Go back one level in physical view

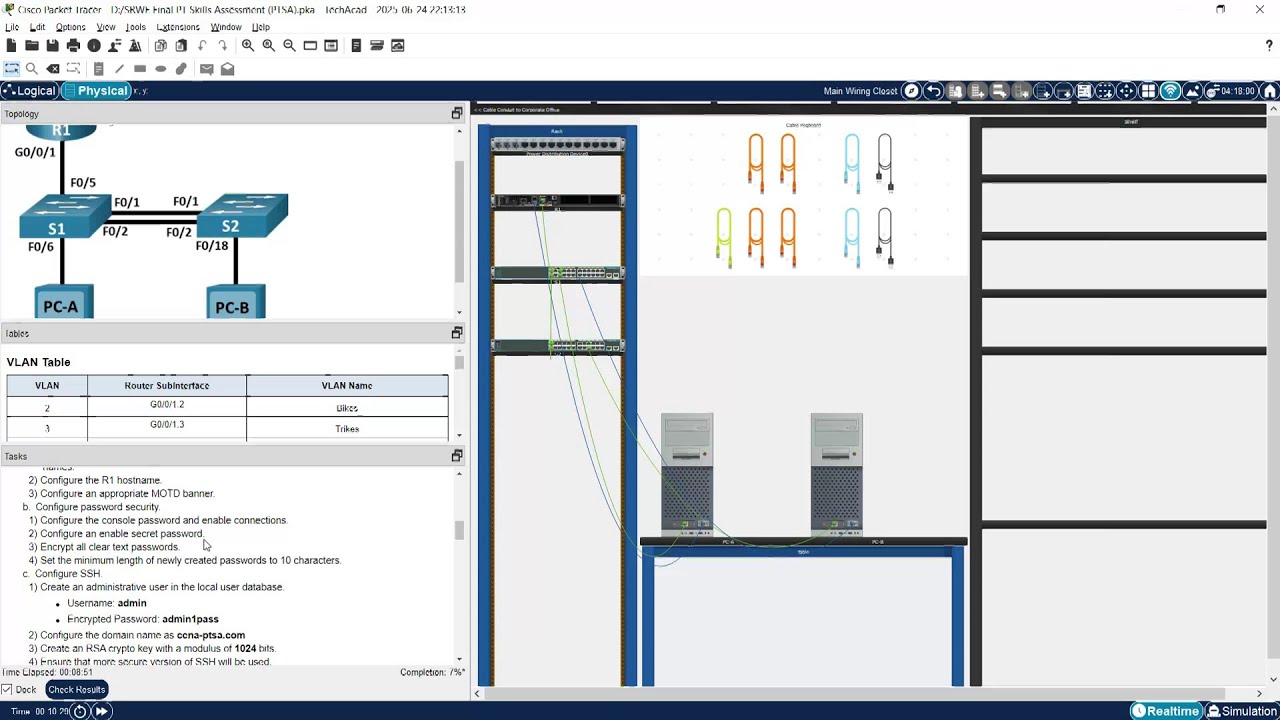point(933,91)
